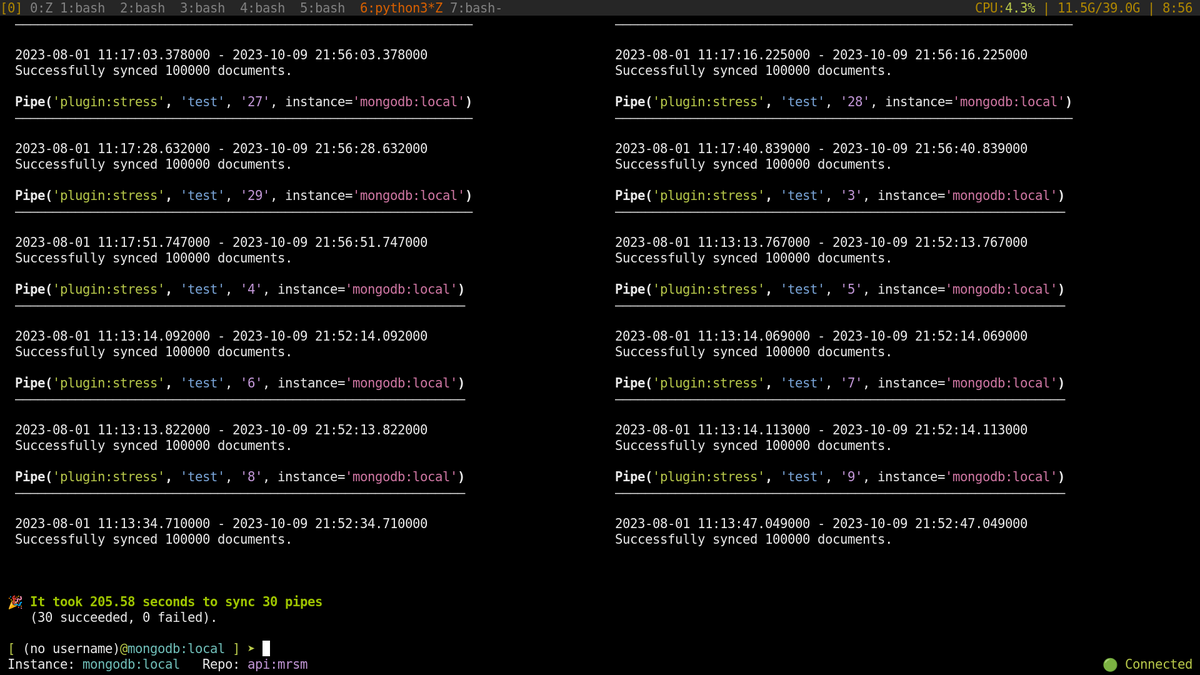The width and height of the screenshot is (1200, 675).
Task: Click the party popper emoji icon
Action: pyautogui.click(x=15, y=602)
